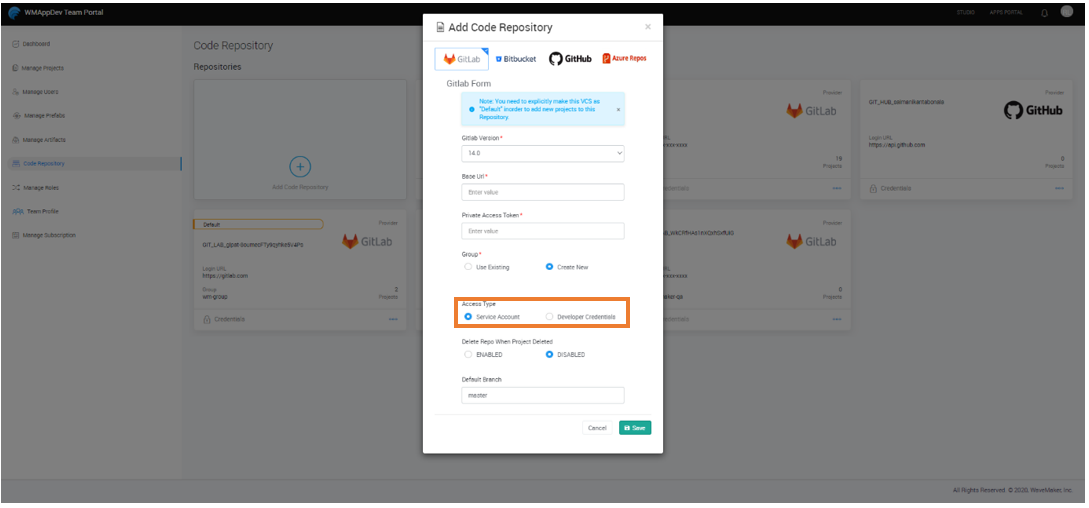Pick the Azure Repos provider logo
Image resolution: width=1089 pixels, height=508 pixels.
tap(624, 59)
